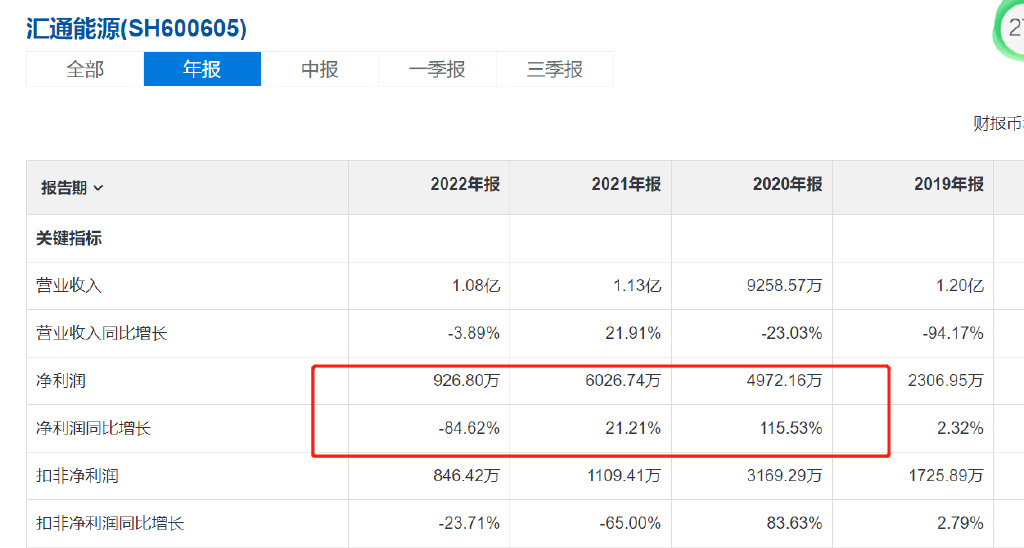The width and height of the screenshot is (1024, 548).
Task: Click the 营业收入同比增长 row label
Action: point(102,333)
